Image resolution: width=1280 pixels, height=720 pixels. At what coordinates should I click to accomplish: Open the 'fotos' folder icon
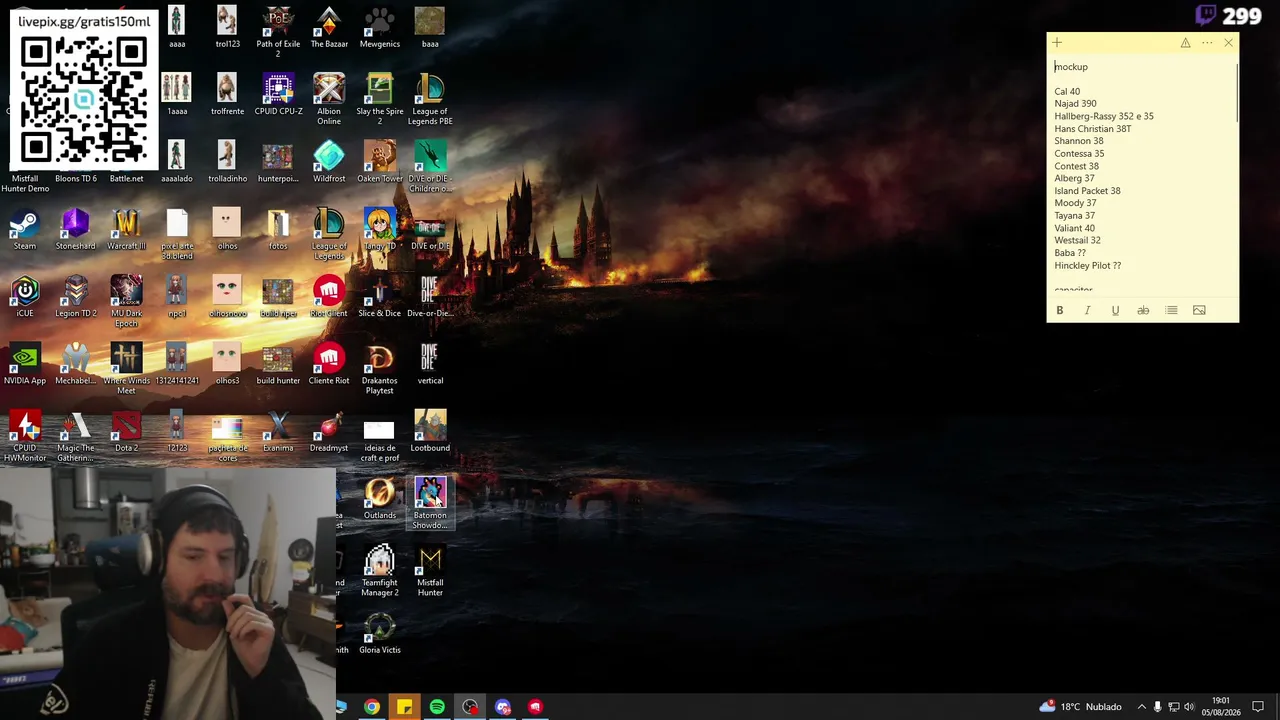click(x=278, y=229)
